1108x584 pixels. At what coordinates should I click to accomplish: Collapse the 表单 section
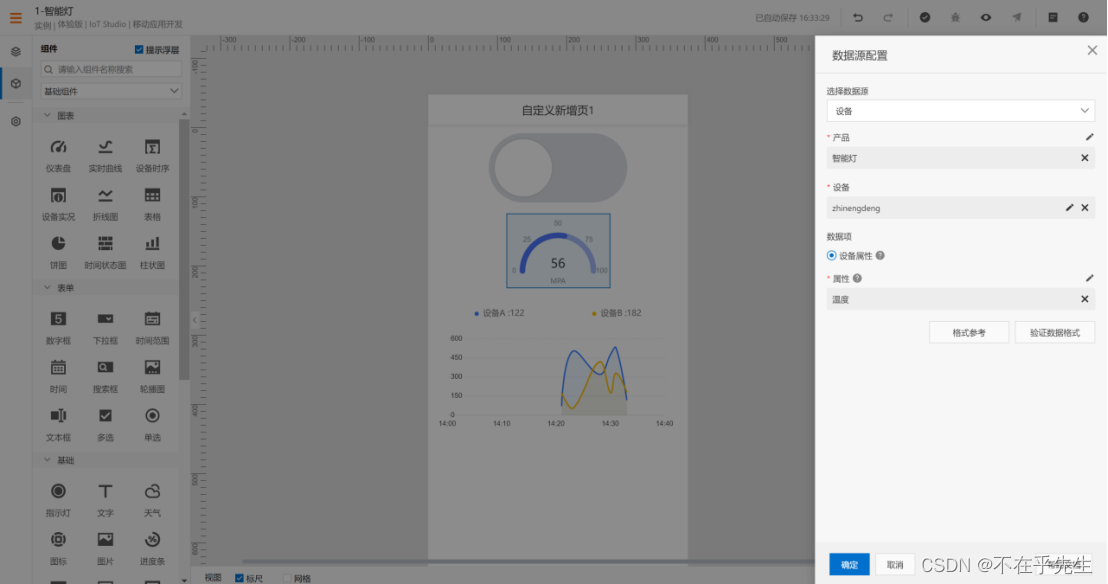pos(47,288)
